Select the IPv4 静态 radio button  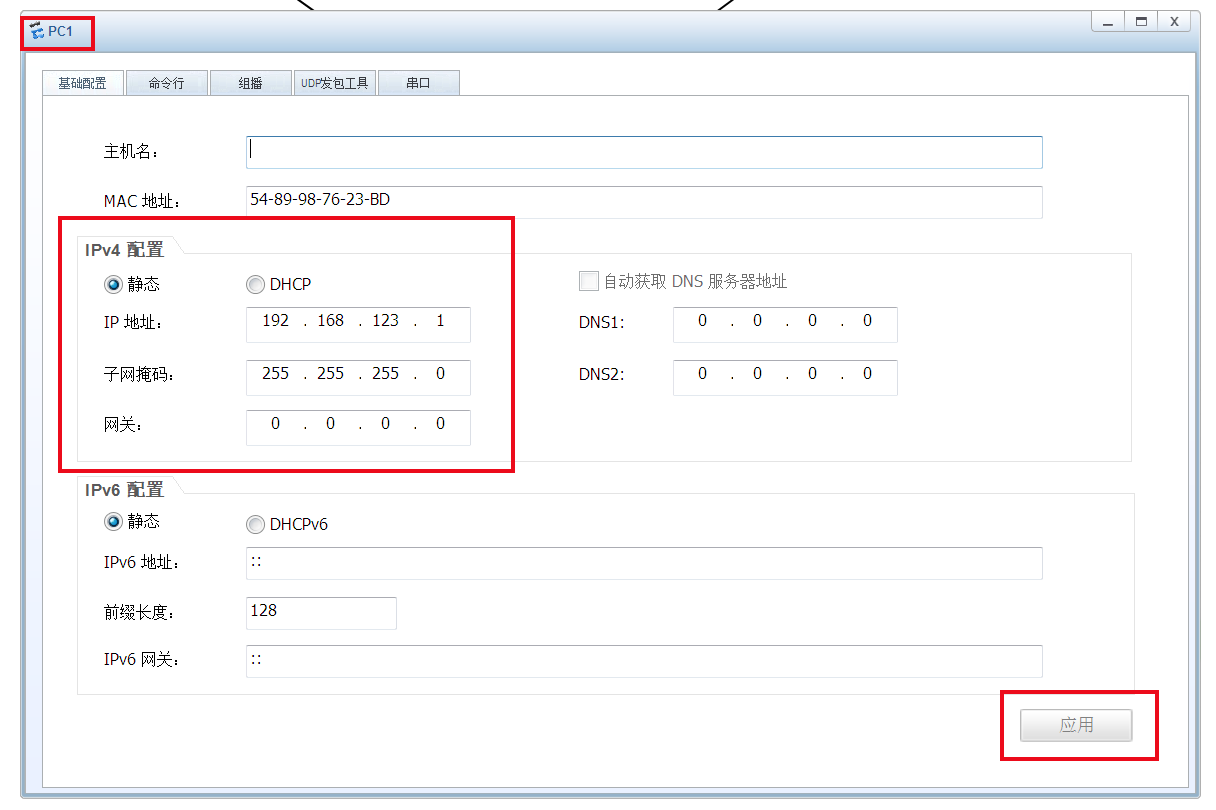coord(113,284)
